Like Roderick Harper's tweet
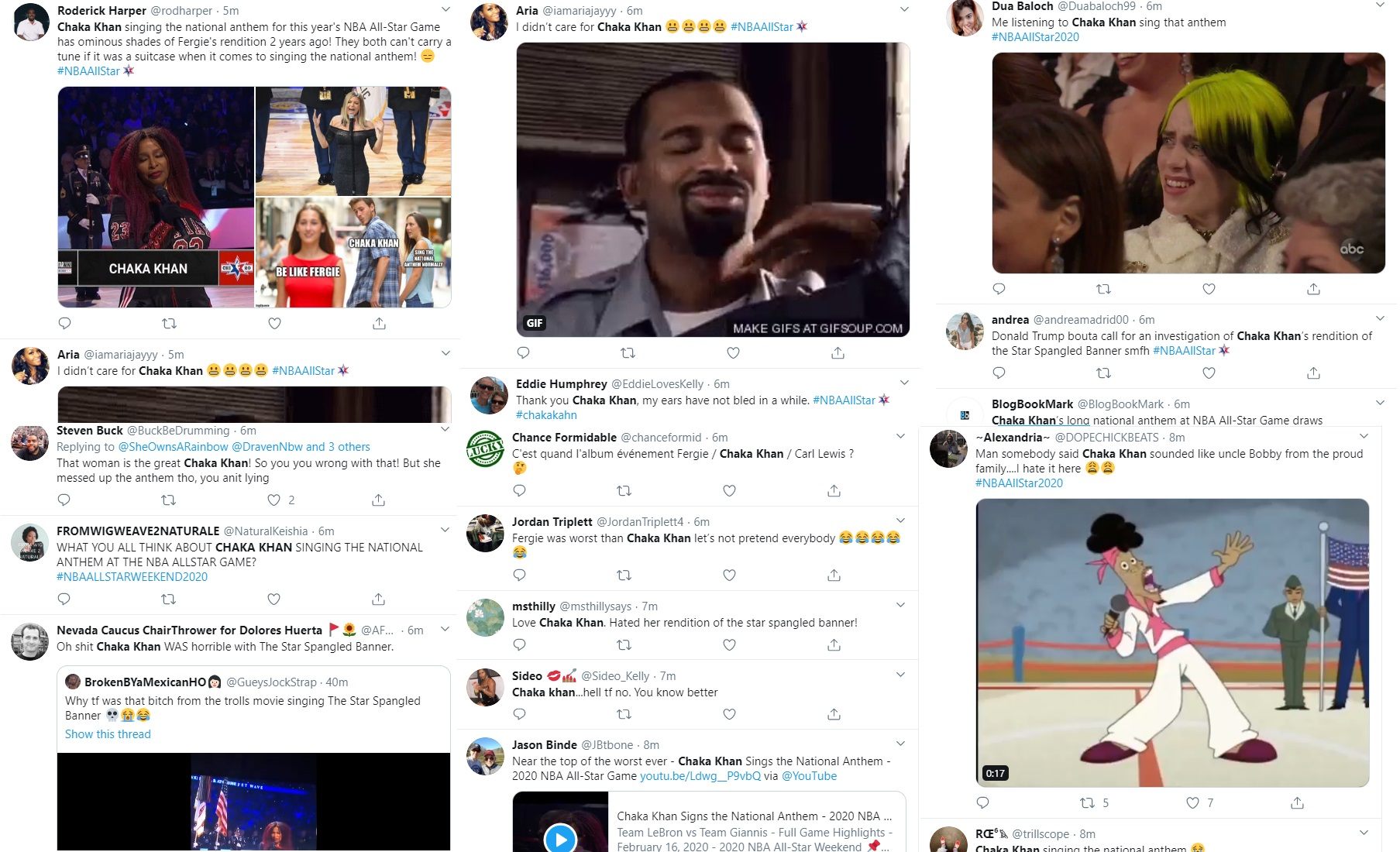This screenshot has width=1400, height=852. 274,323
